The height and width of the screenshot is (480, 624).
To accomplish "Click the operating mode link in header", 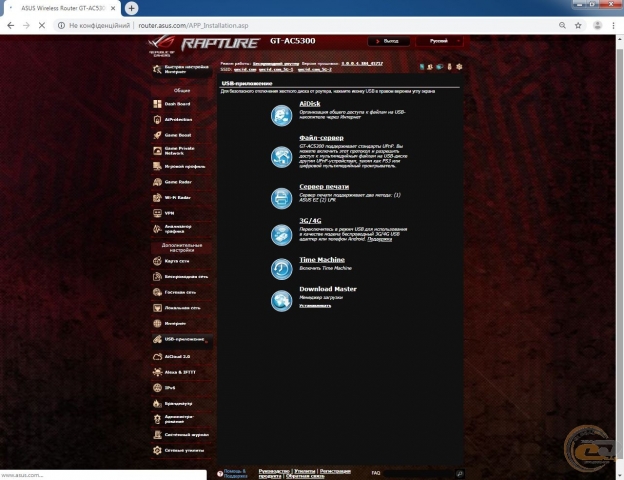I will point(276,63).
